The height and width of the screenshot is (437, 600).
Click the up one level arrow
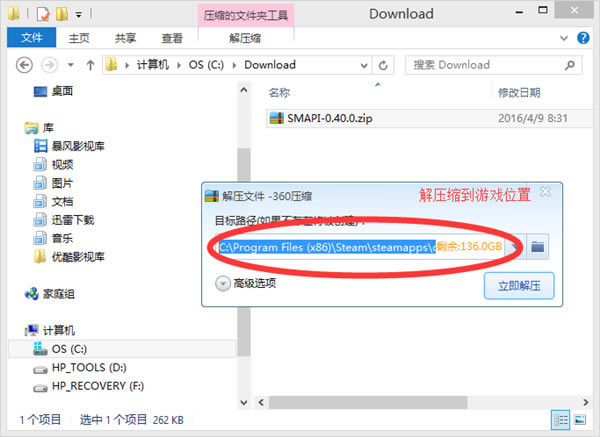point(90,65)
